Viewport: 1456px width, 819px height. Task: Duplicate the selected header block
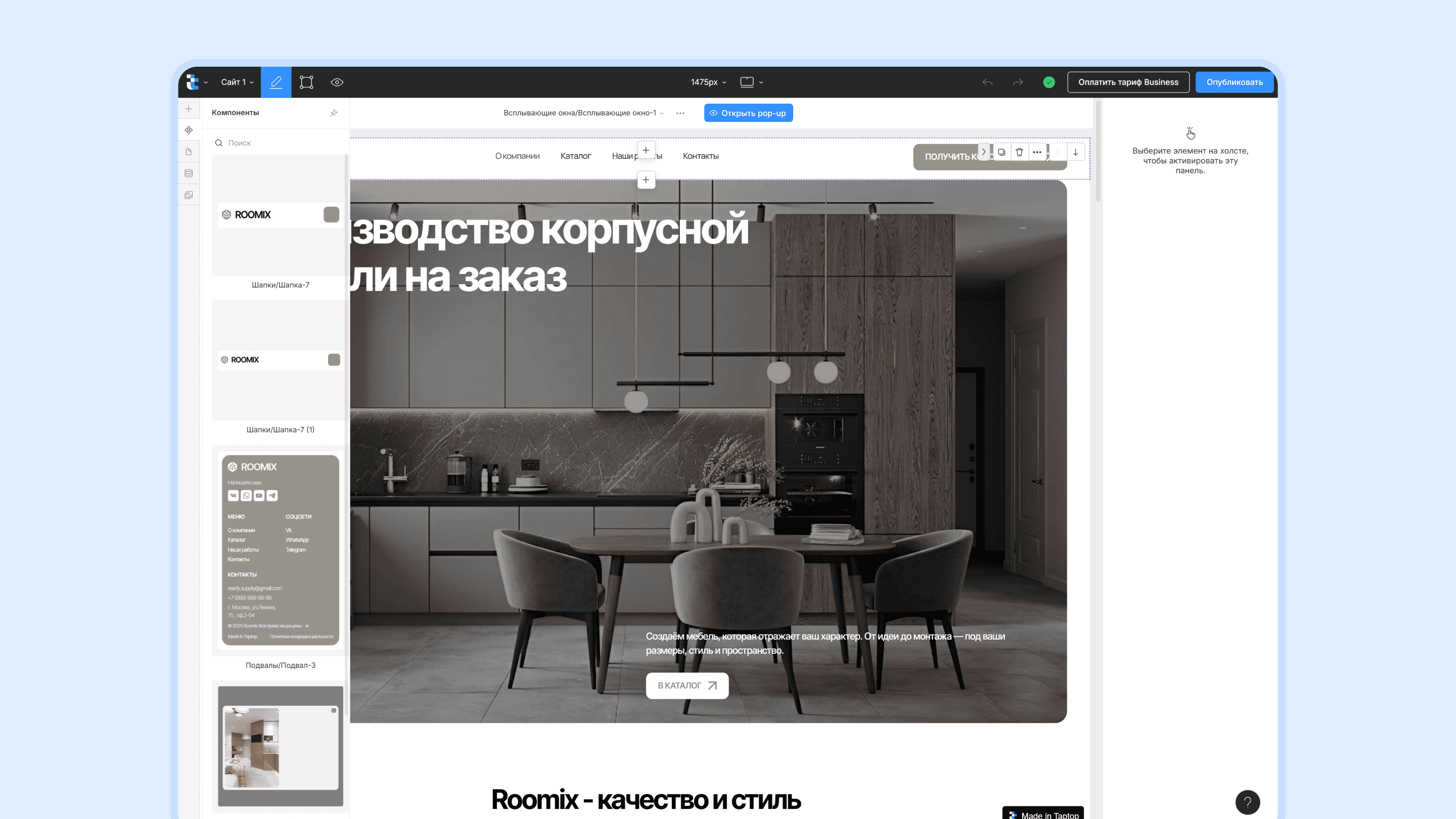coord(1001,152)
